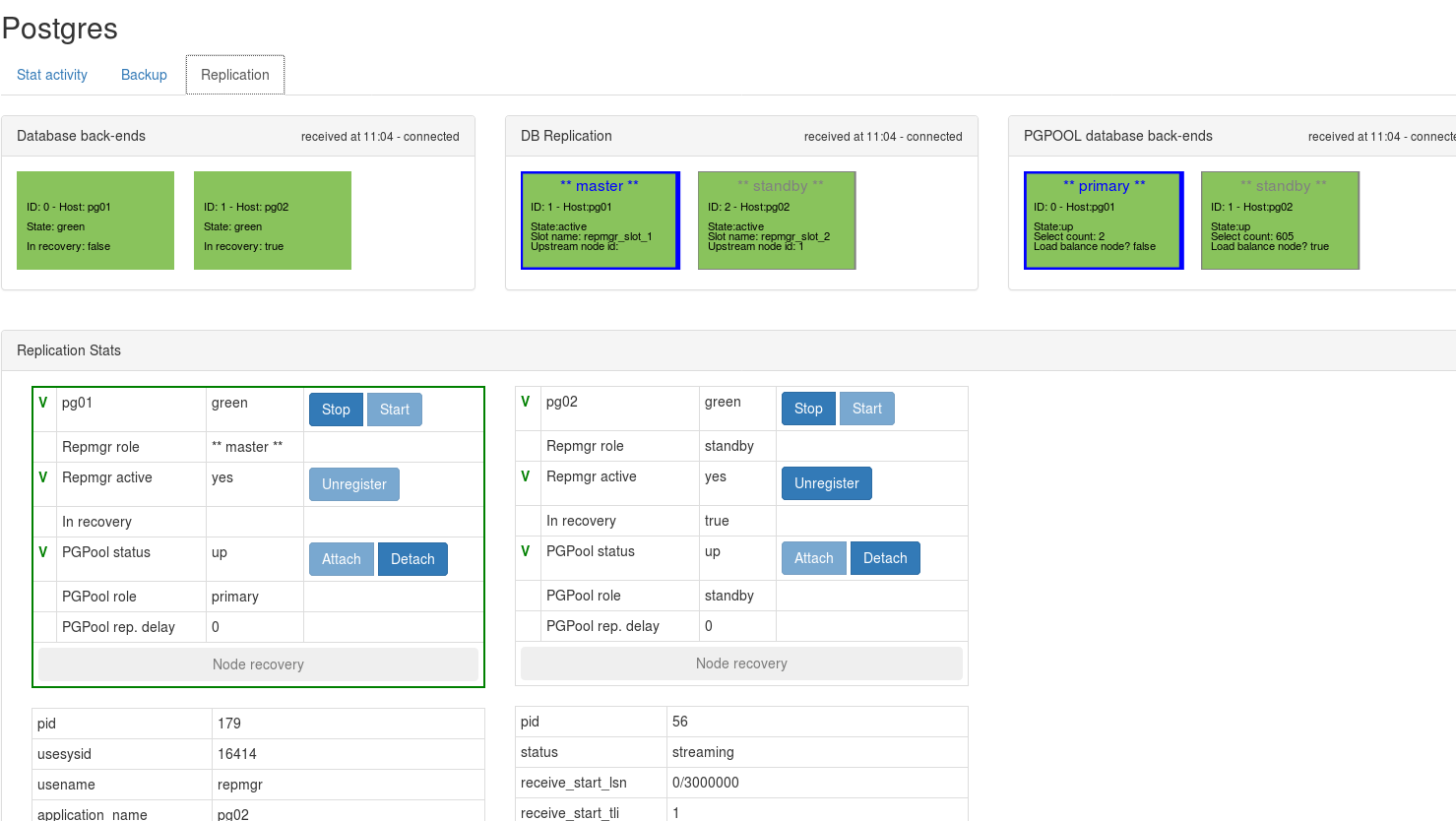Viewport: 1456px width, 821px height.
Task: Select the PGPOOL standby pg02 card
Action: (x=1280, y=221)
